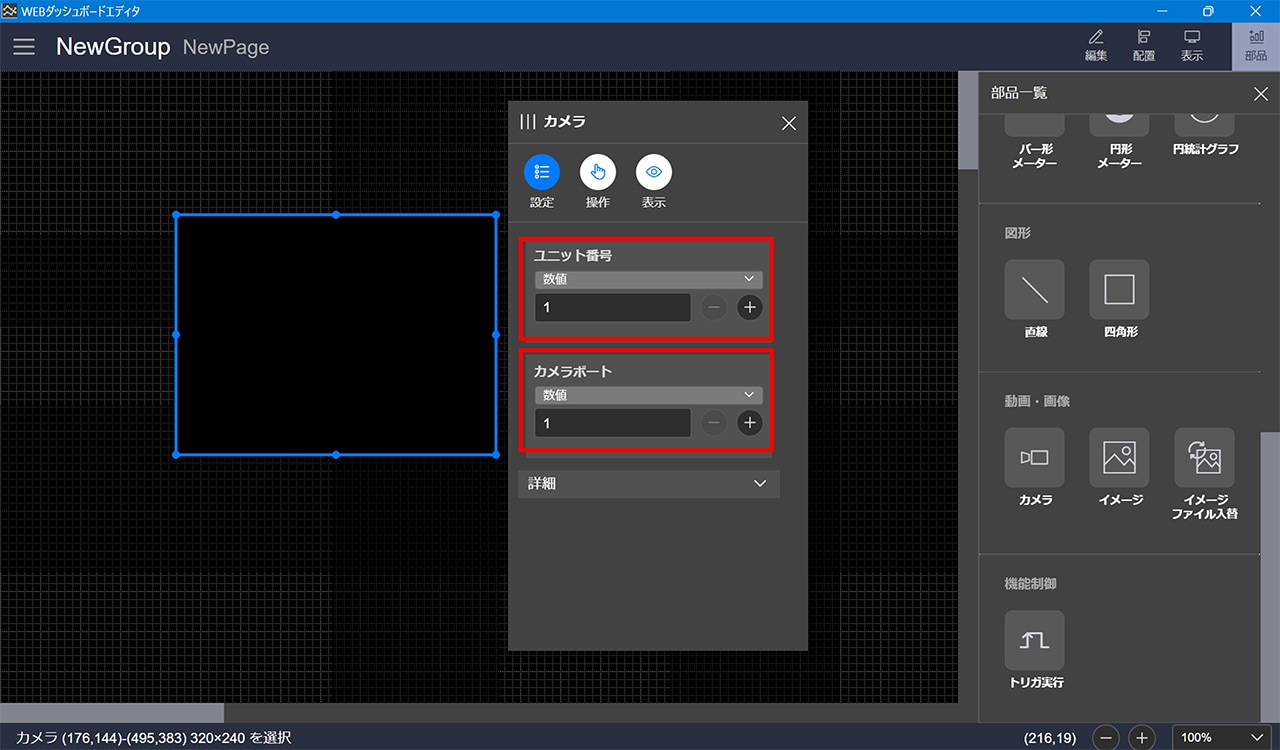This screenshot has width=1280, height=750.
Task: Increase the unit number with plus button
Action: 750,308
